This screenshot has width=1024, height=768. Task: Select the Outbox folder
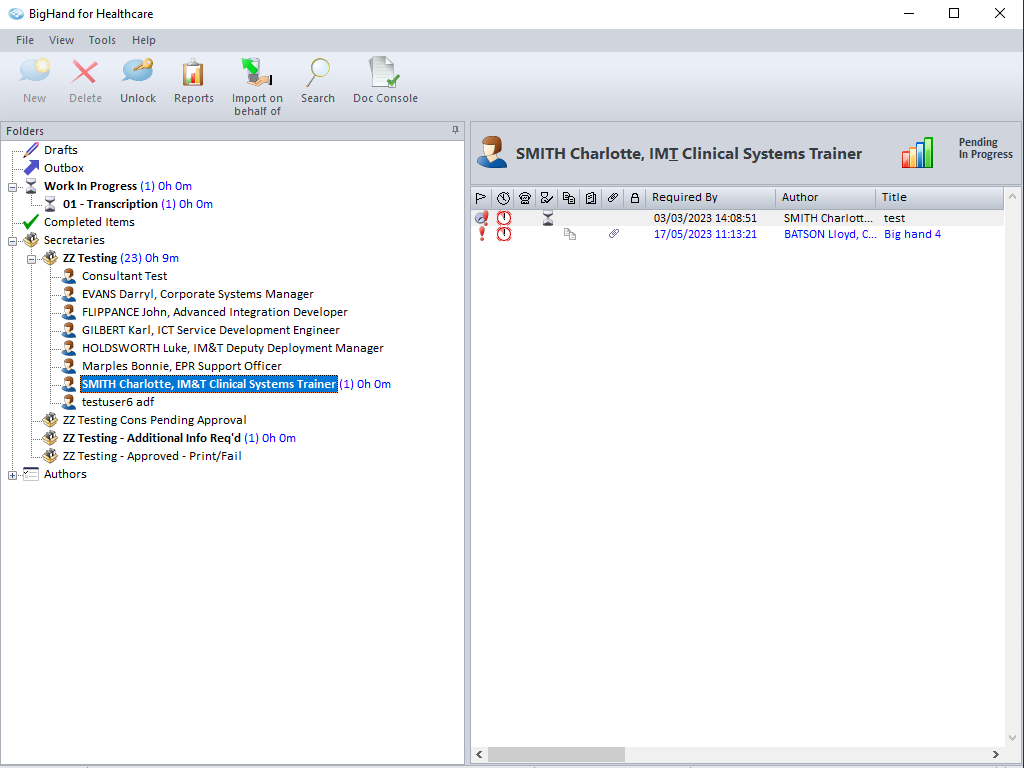pos(64,168)
